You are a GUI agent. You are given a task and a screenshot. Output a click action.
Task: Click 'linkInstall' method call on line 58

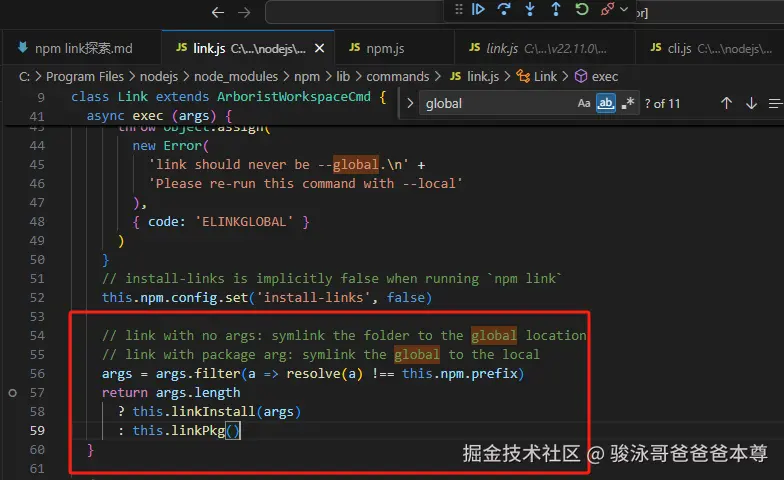click(214, 412)
